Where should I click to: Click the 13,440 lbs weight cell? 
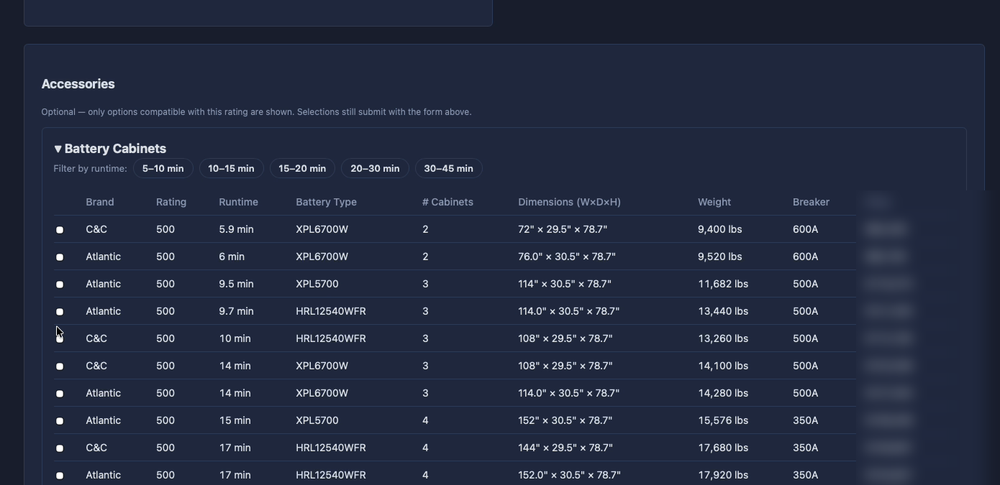click(723, 311)
